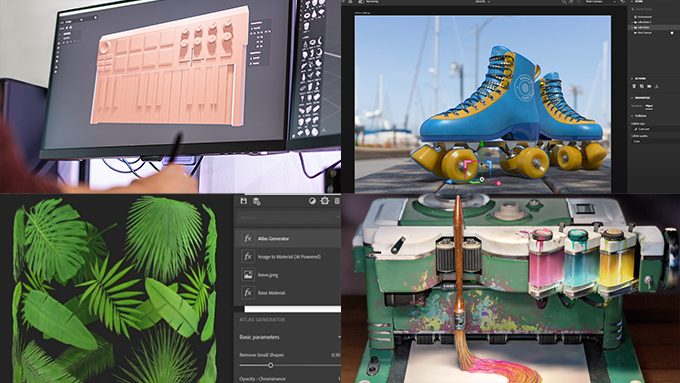Click the fx icon of Atlas Generator

248,238
